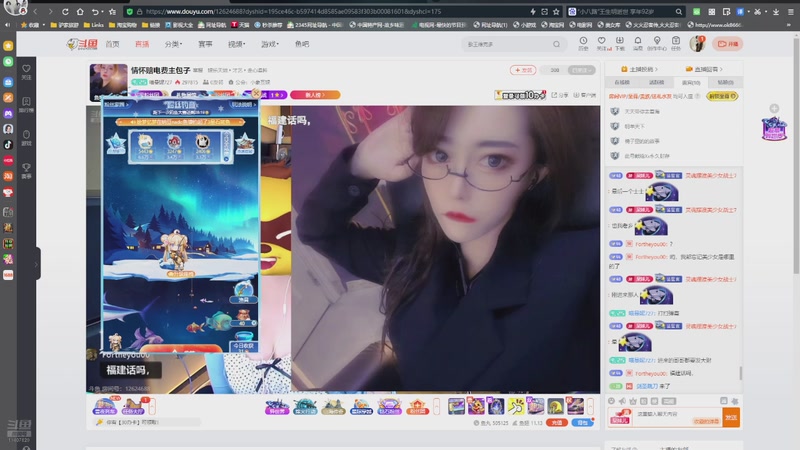Follow the streamer with +关注 button
This screenshot has height=450, width=800.
523,70
